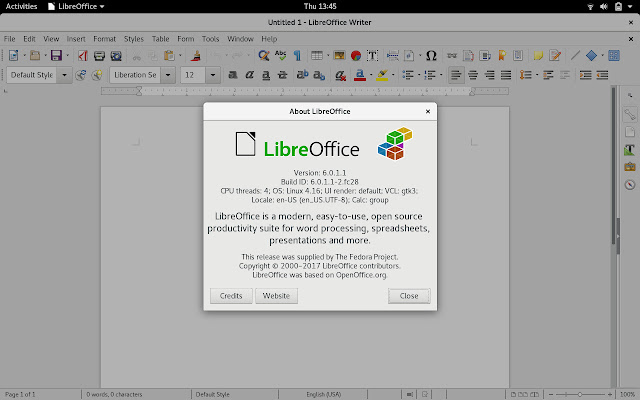Open the Line Spacing dropdown arrow
Viewport: 640px width, 400px height.
tap(537, 75)
